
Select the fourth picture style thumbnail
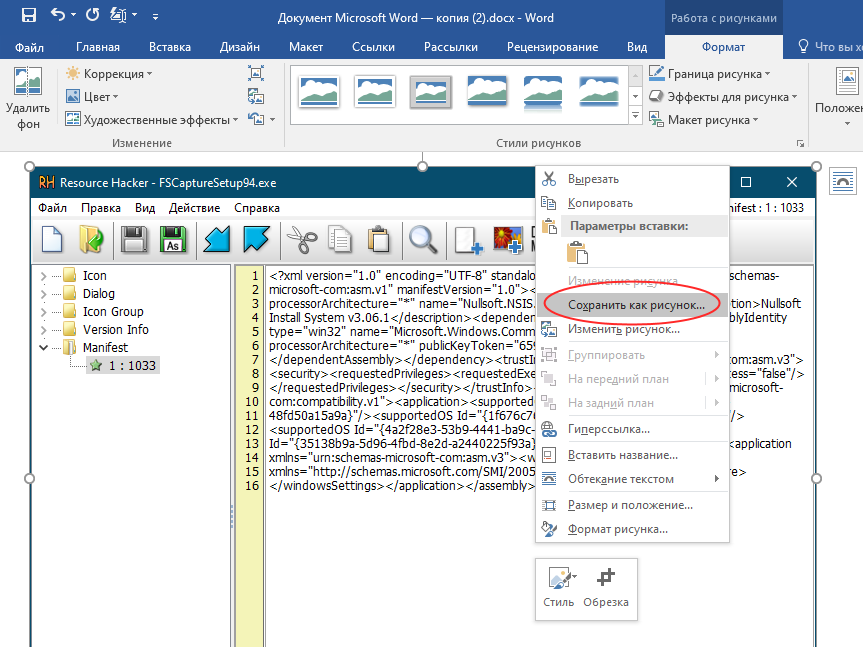point(487,92)
